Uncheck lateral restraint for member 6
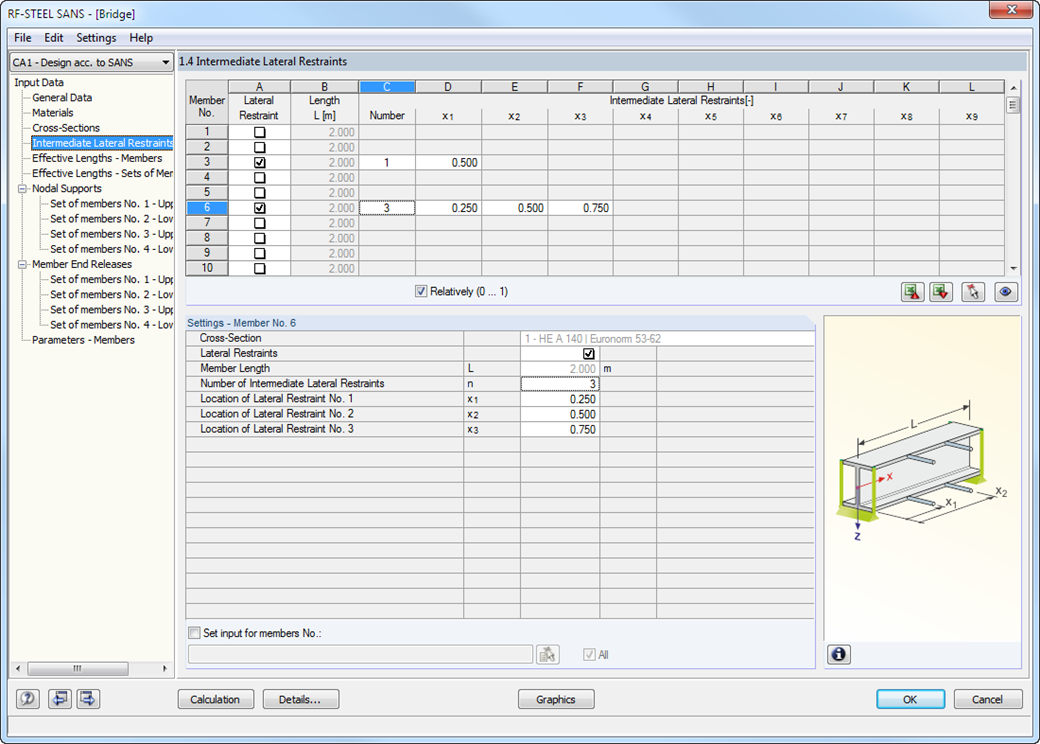 (x=259, y=208)
